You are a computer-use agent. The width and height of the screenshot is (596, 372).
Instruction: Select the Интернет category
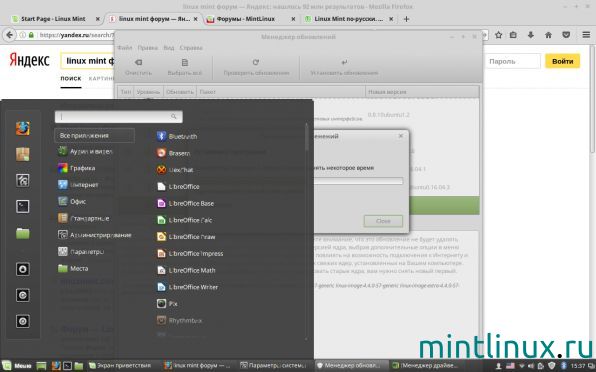(x=78, y=185)
